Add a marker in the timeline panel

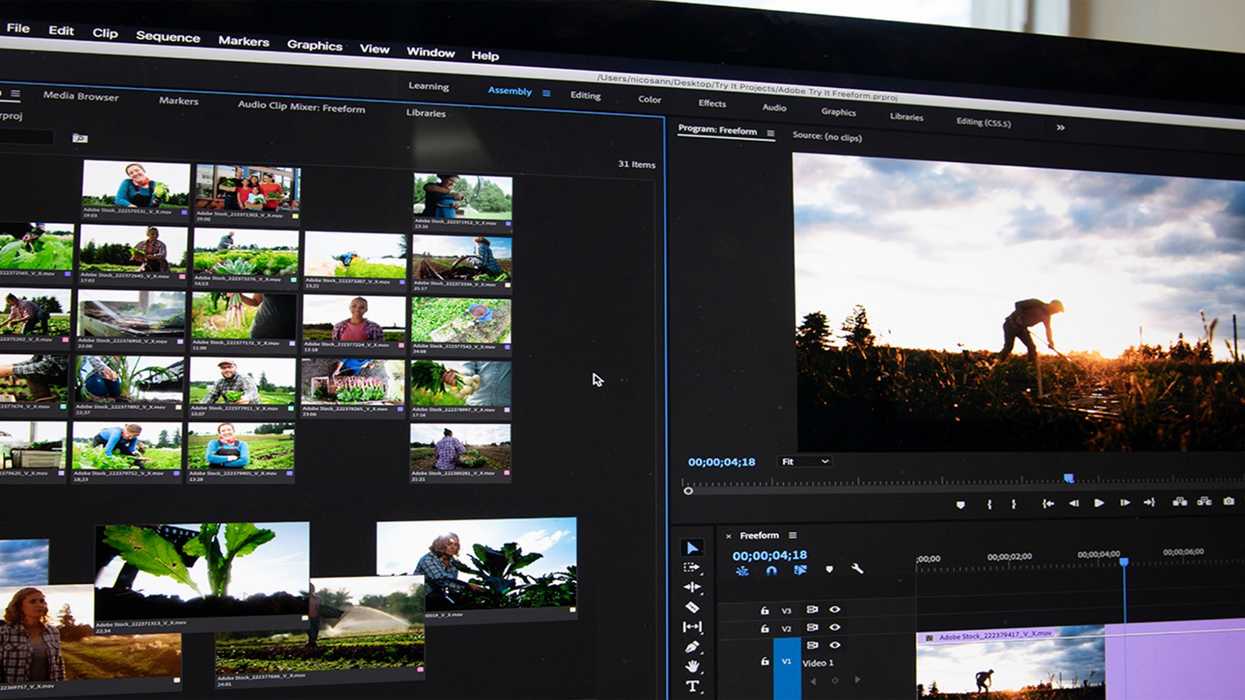point(829,569)
